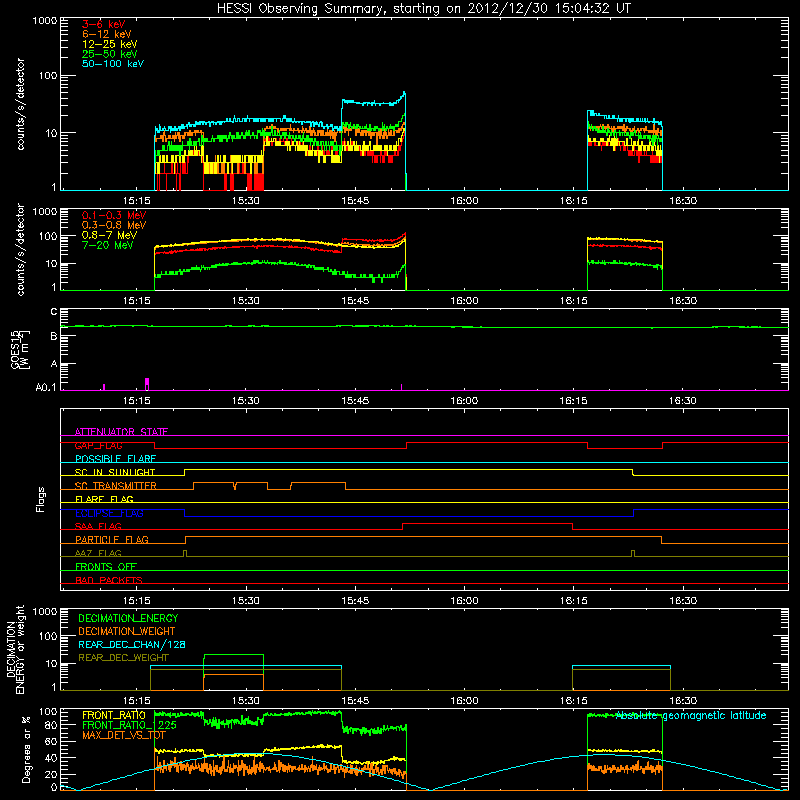Pick the AAZ_FLAG label
This screenshot has width=800, height=800.
[x=98, y=553]
